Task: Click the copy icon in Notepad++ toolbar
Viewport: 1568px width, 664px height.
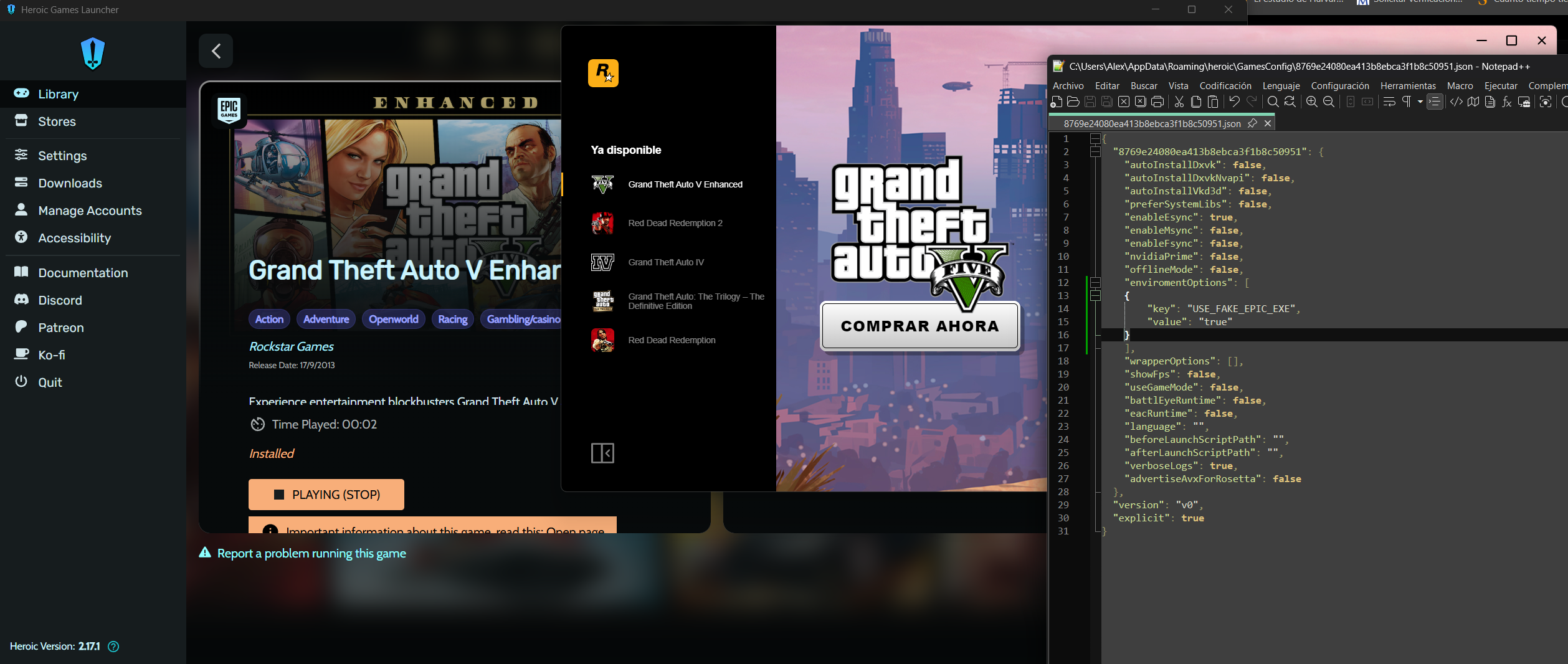Action: click(x=1196, y=102)
